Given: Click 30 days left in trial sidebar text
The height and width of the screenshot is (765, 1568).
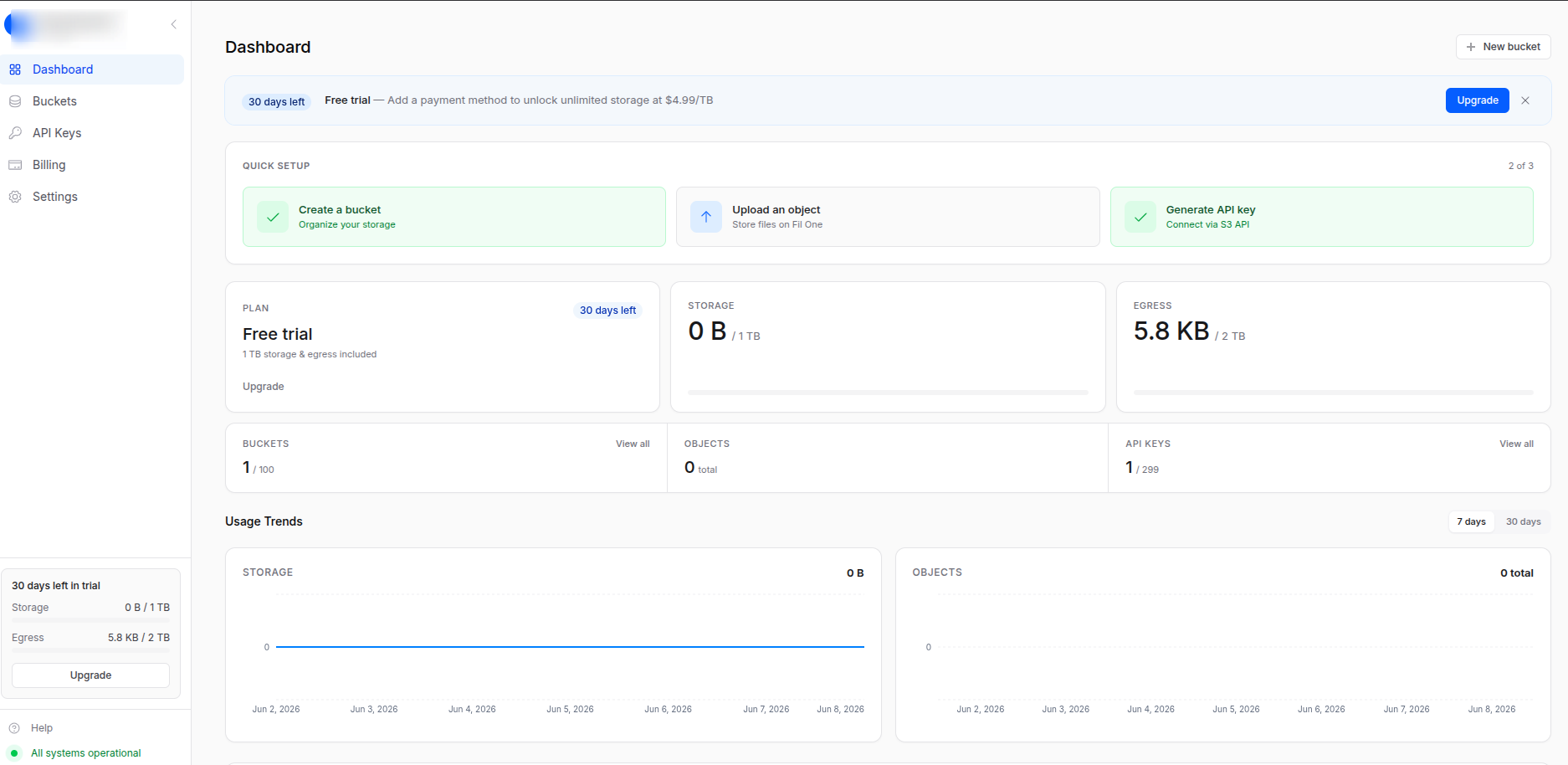Looking at the screenshot, I should (56, 586).
